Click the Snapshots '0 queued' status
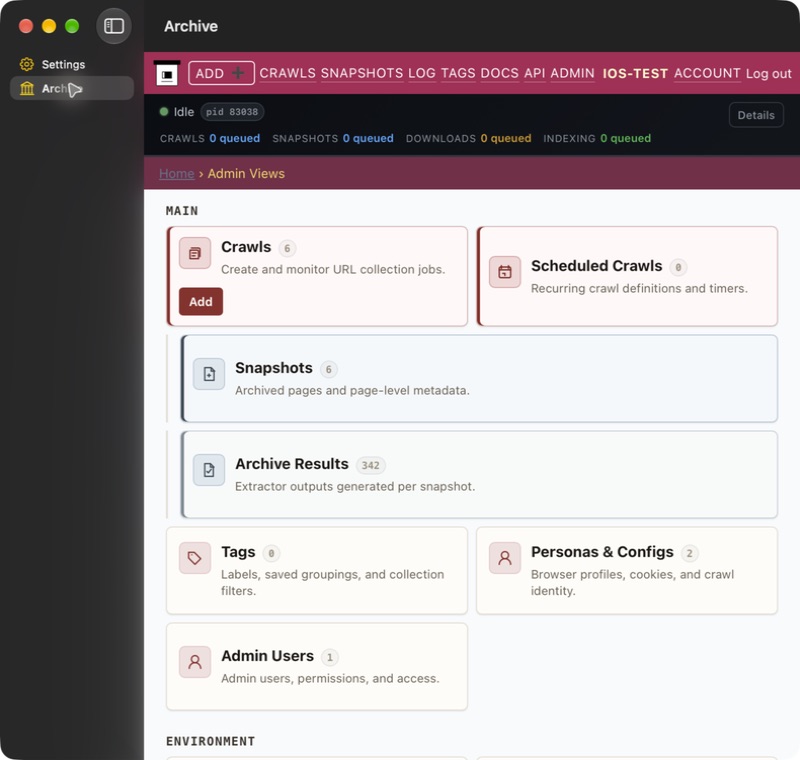The height and width of the screenshot is (760, 800). (368, 138)
